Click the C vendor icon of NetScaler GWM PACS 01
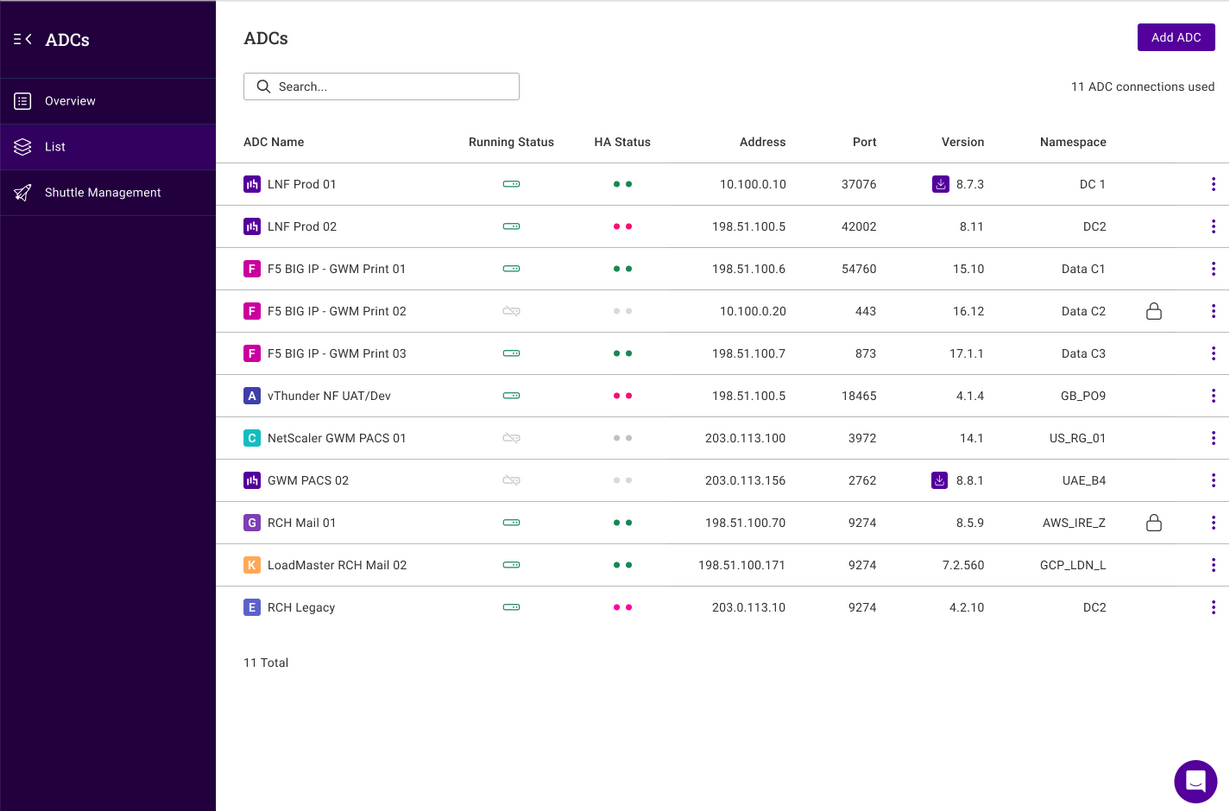This screenshot has width=1229, height=811. pyautogui.click(x=252, y=438)
